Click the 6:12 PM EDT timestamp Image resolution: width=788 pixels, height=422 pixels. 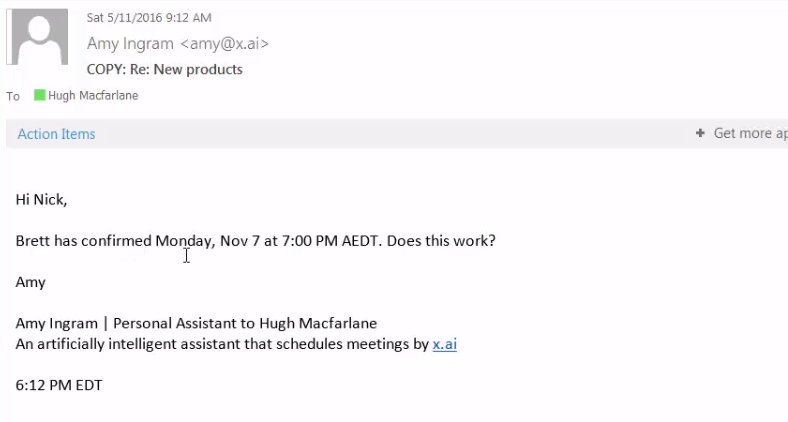pos(59,385)
